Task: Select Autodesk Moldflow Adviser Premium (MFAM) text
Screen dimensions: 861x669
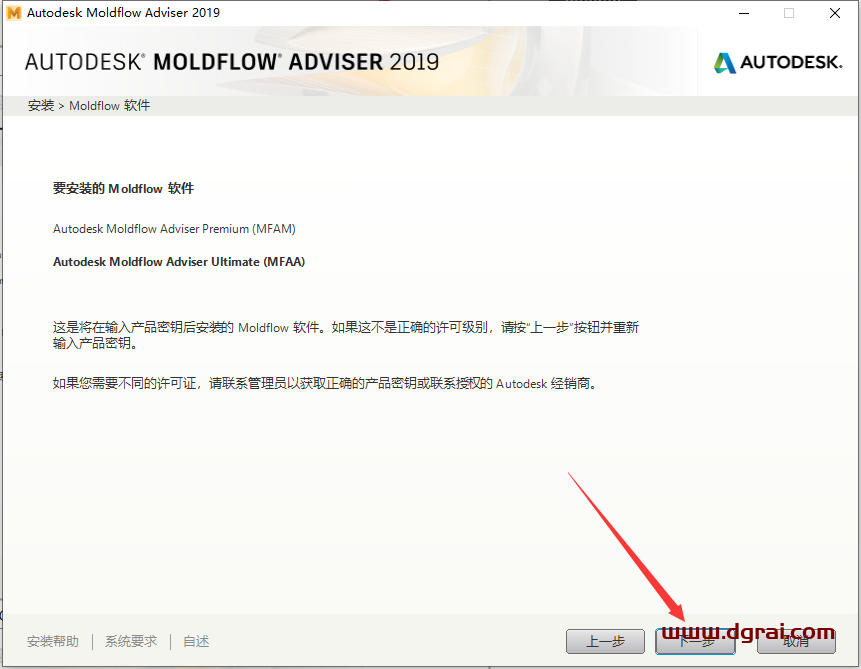Action: (174, 229)
